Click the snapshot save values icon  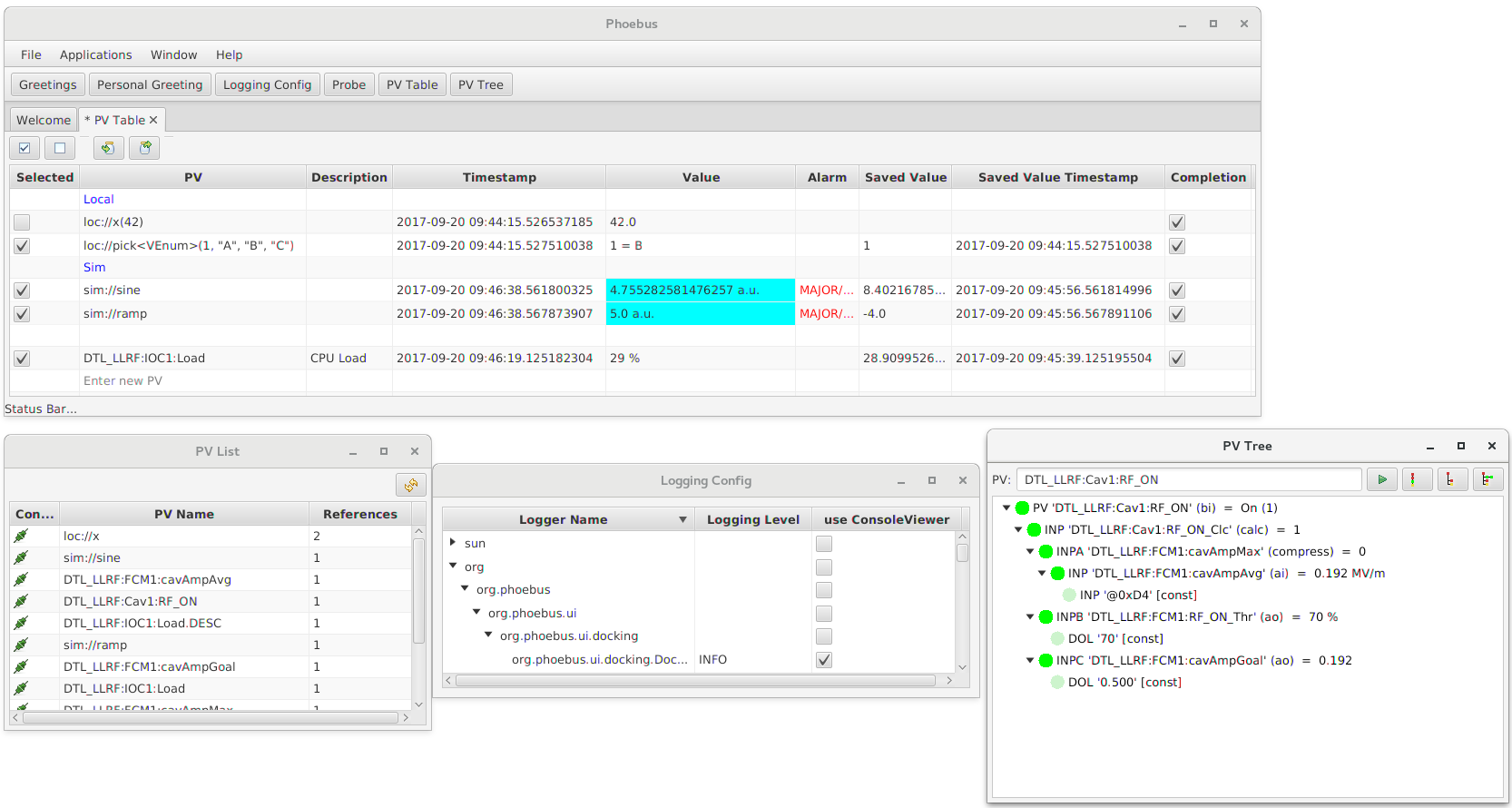(109, 148)
